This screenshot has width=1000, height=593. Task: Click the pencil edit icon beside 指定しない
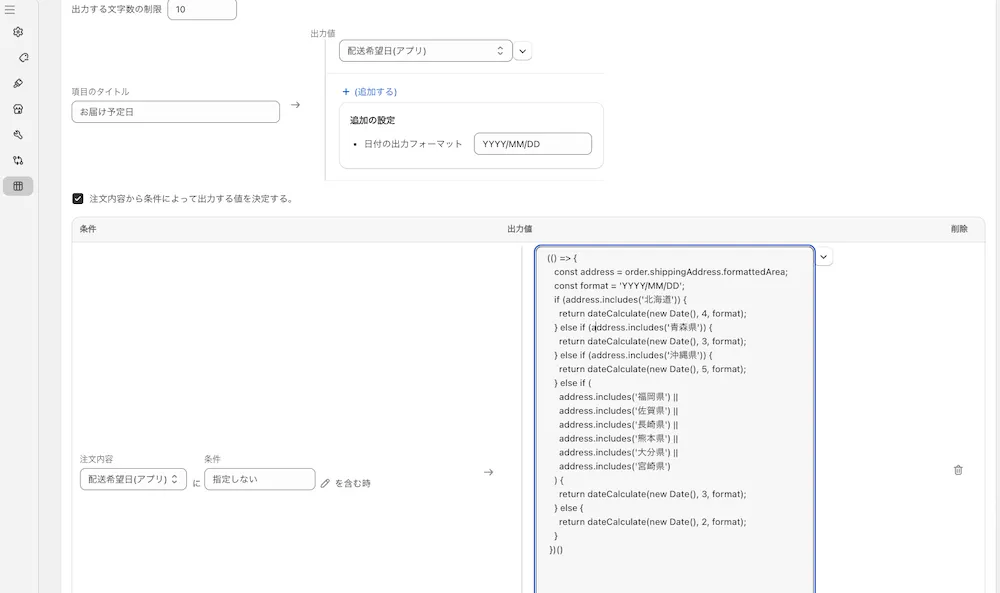pos(325,483)
